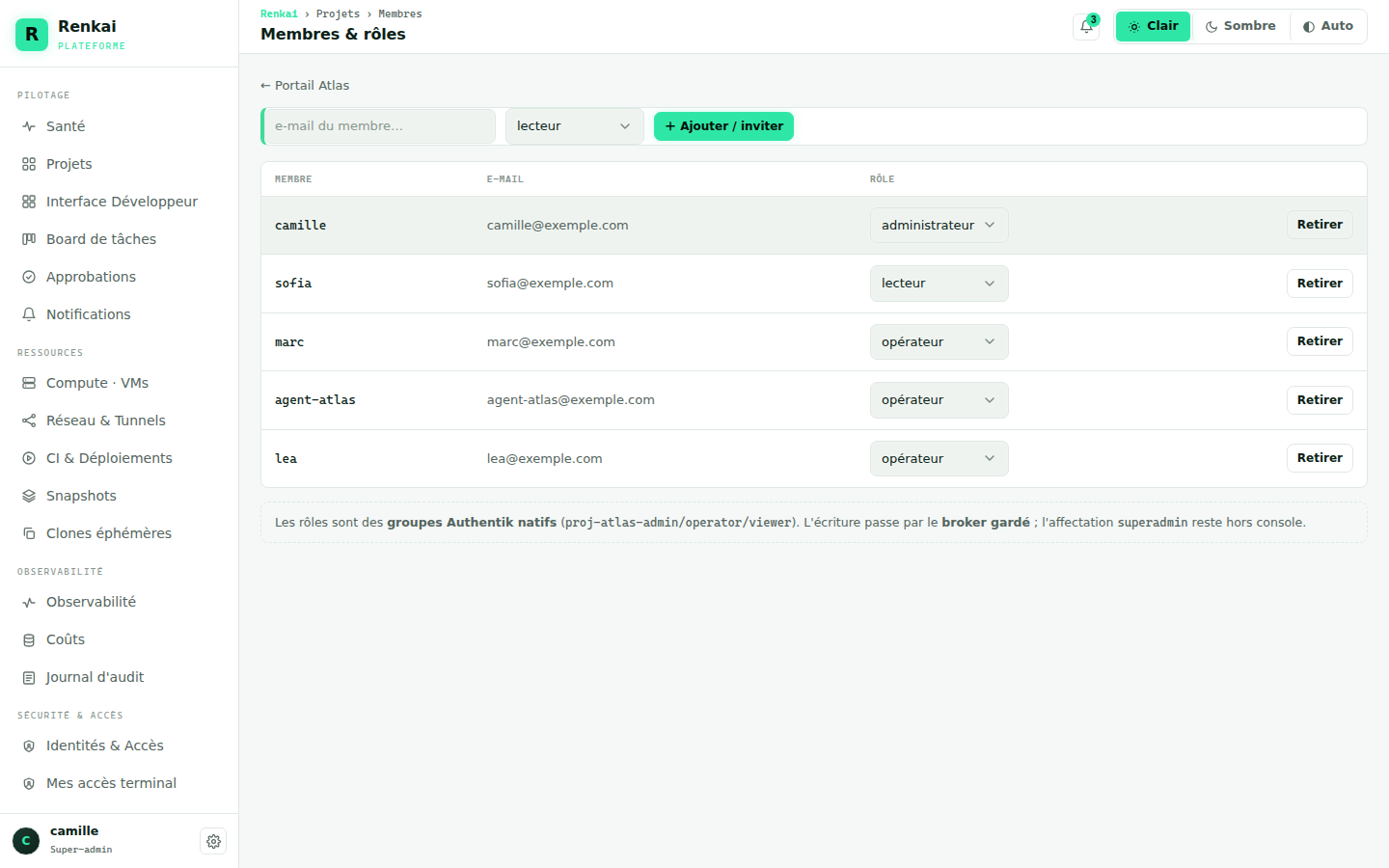The image size is (1389, 868).
Task: Click the Coûts database icon
Action: (x=29, y=639)
